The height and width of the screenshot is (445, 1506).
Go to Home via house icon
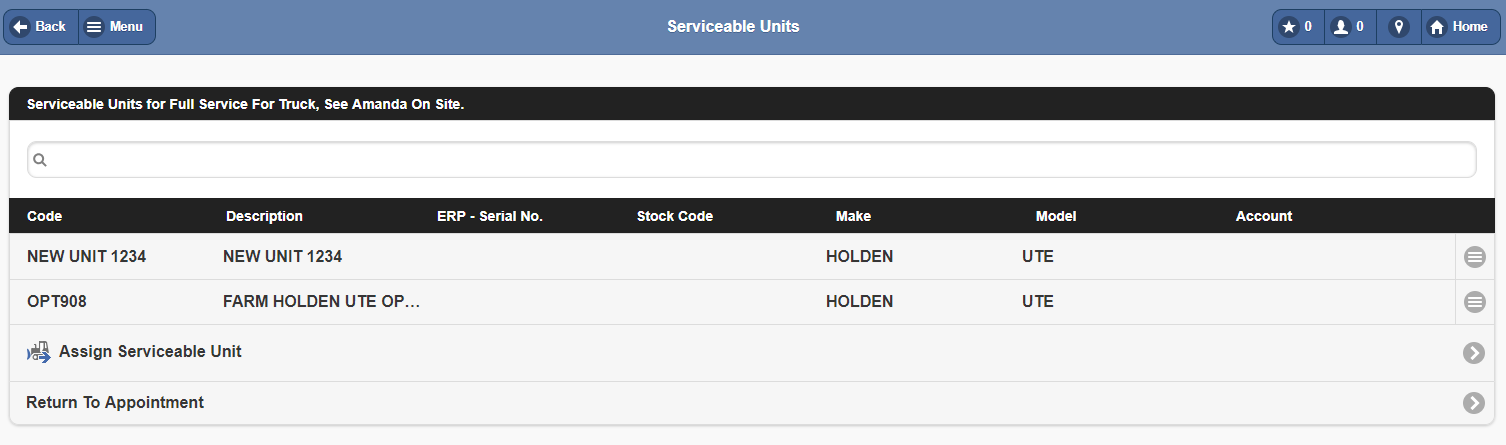click(x=1437, y=27)
